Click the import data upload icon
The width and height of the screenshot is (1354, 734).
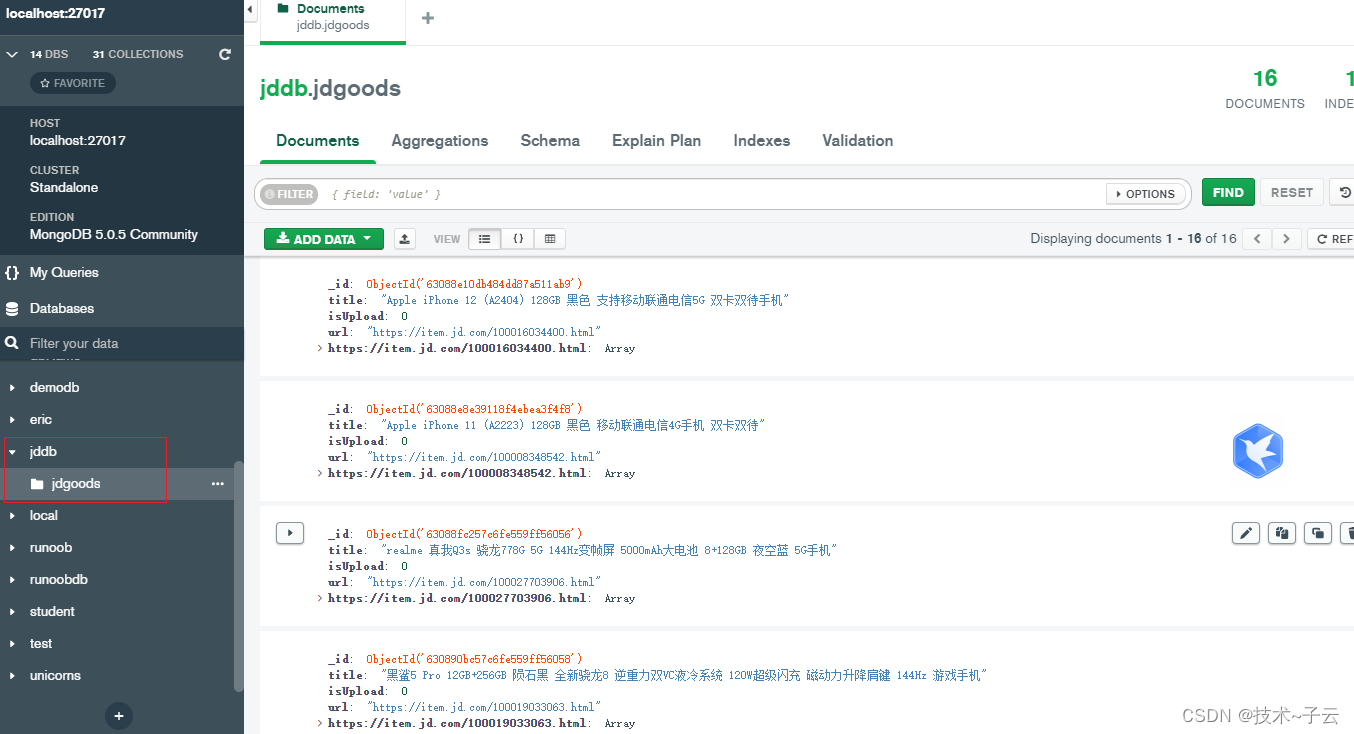coord(404,239)
